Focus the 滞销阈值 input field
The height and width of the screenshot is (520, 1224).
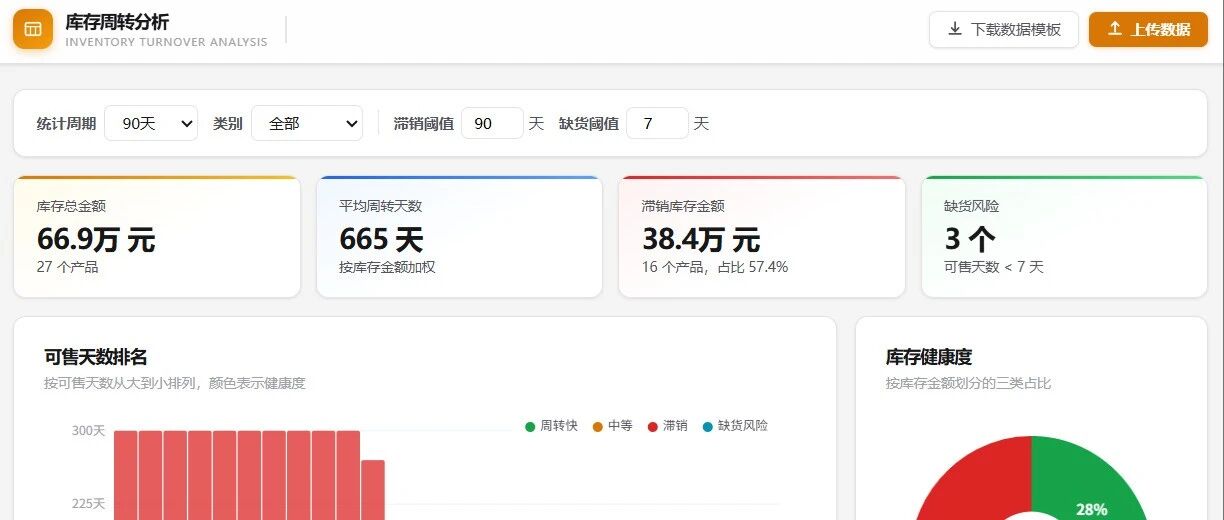pyautogui.click(x=492, y=123)
